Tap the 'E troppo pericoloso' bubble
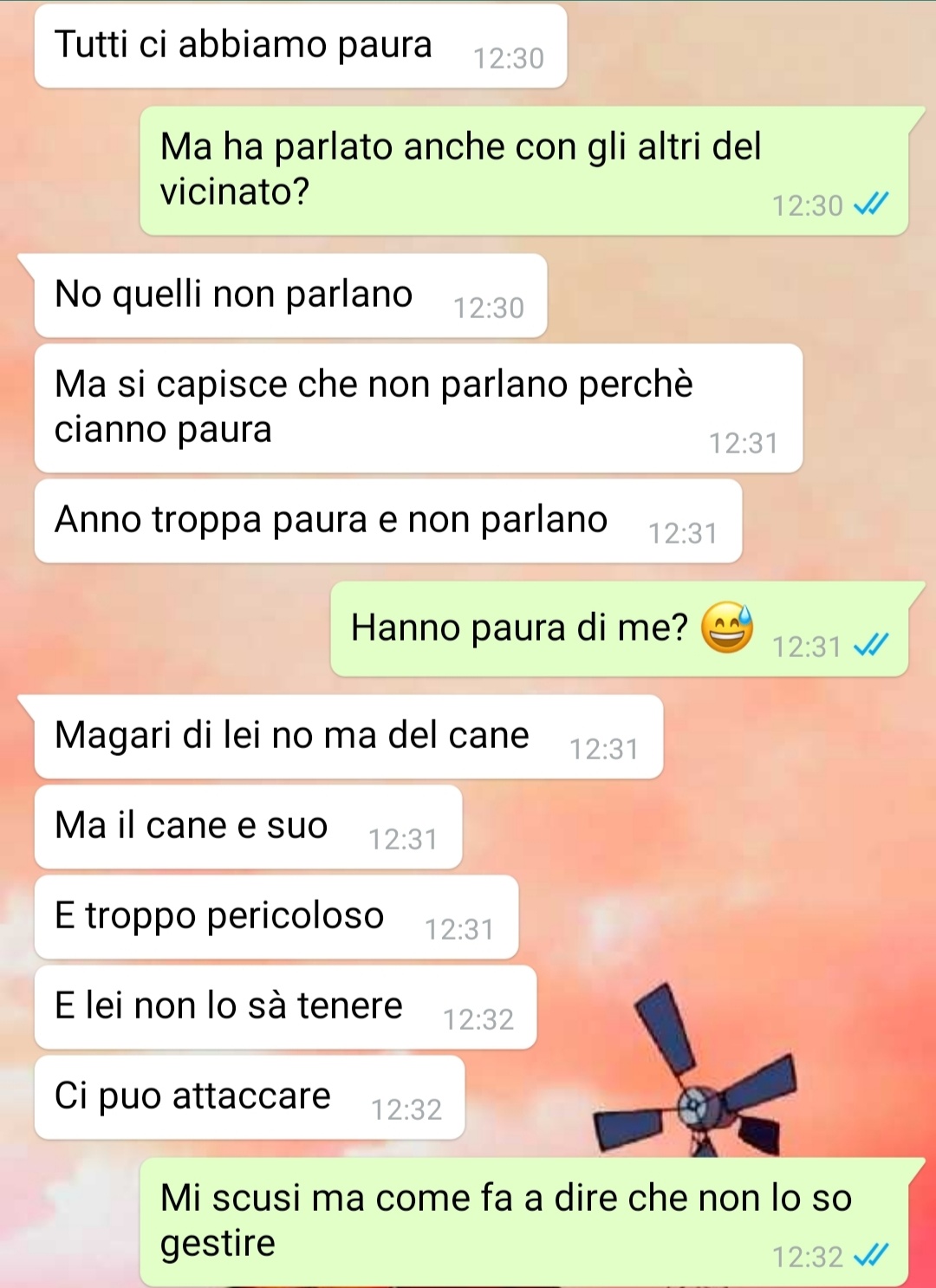Image resolution: width=936 pixels, height=1288 pixels. pos(276,917)
